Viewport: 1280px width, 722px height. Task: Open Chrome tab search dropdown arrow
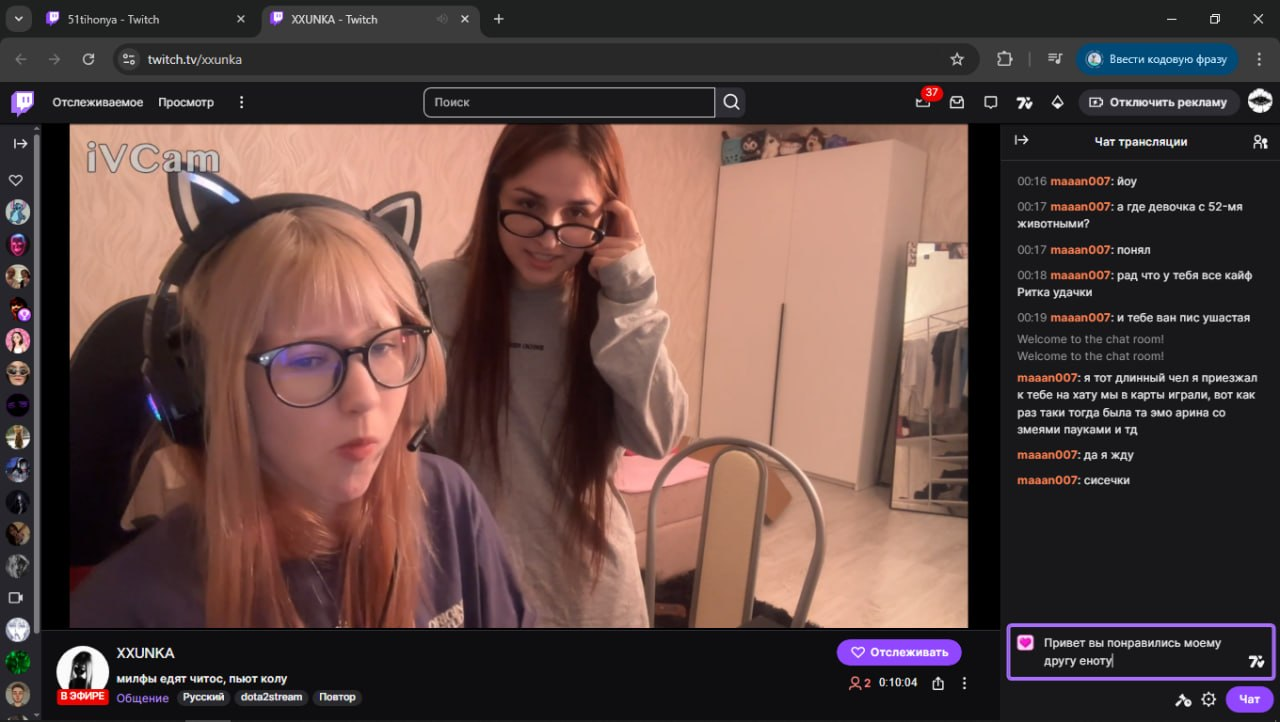(18, 19)
